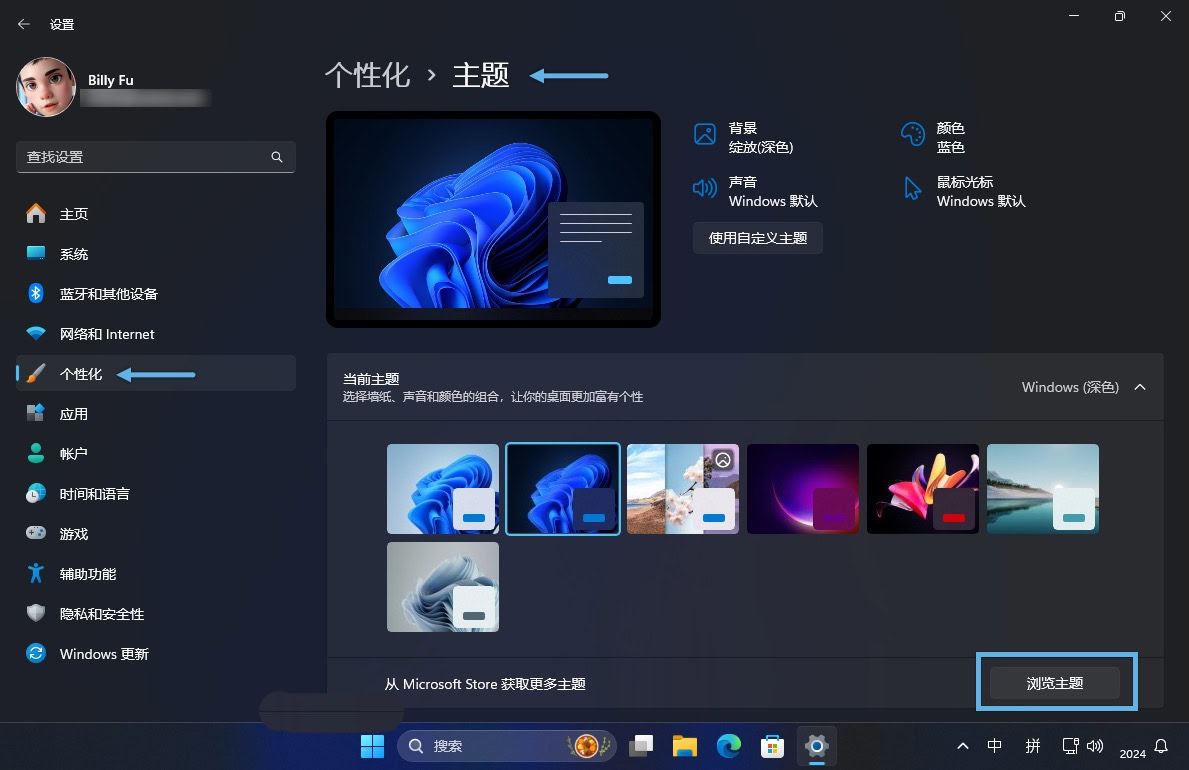Image resolution: width=1189 pixels, height=770 pixels.
Task: Launch Microsoft Edge from the taskbar
Action: point(729,745)
